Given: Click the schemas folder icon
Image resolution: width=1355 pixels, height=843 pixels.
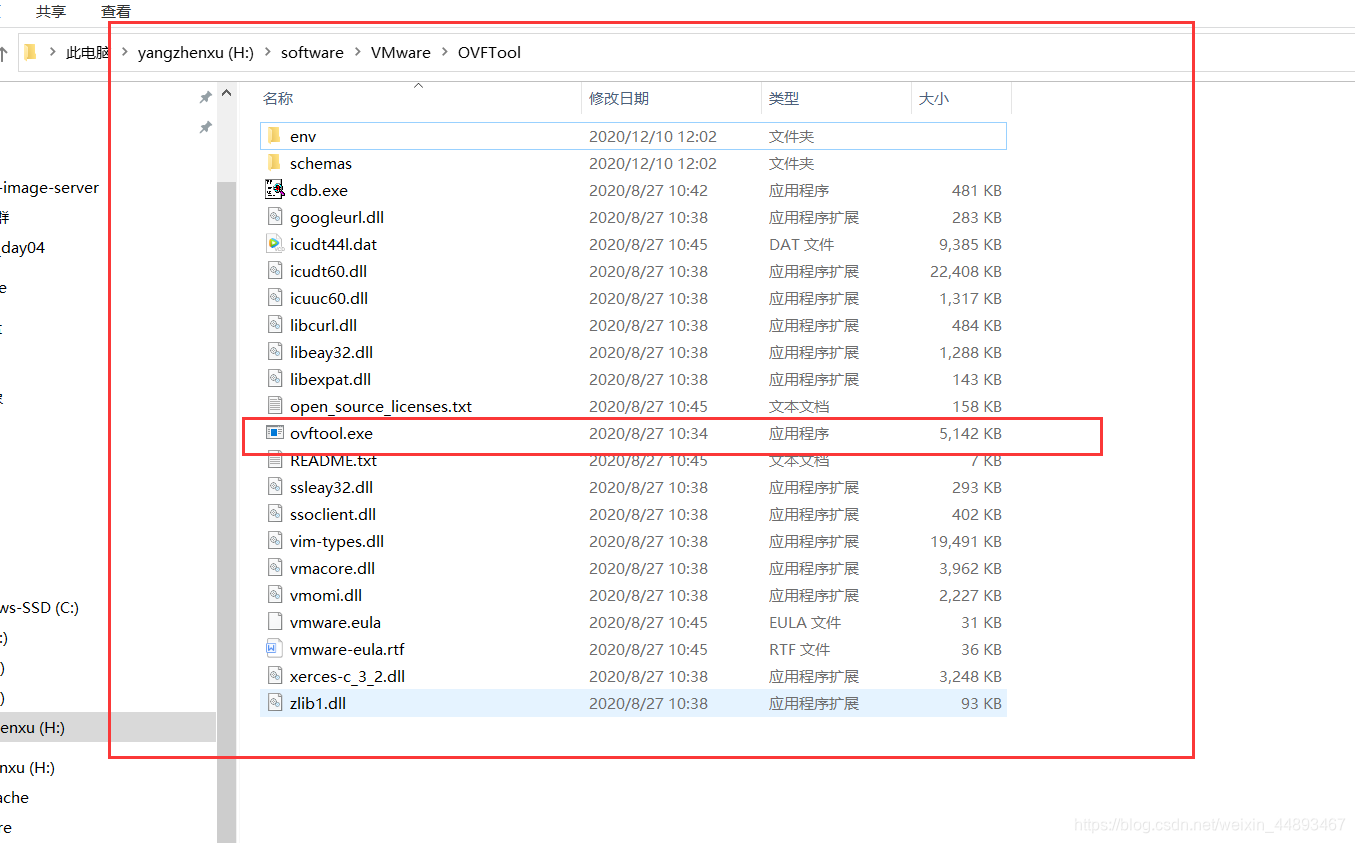Looking at the screenshot, I should pos(274,162).
